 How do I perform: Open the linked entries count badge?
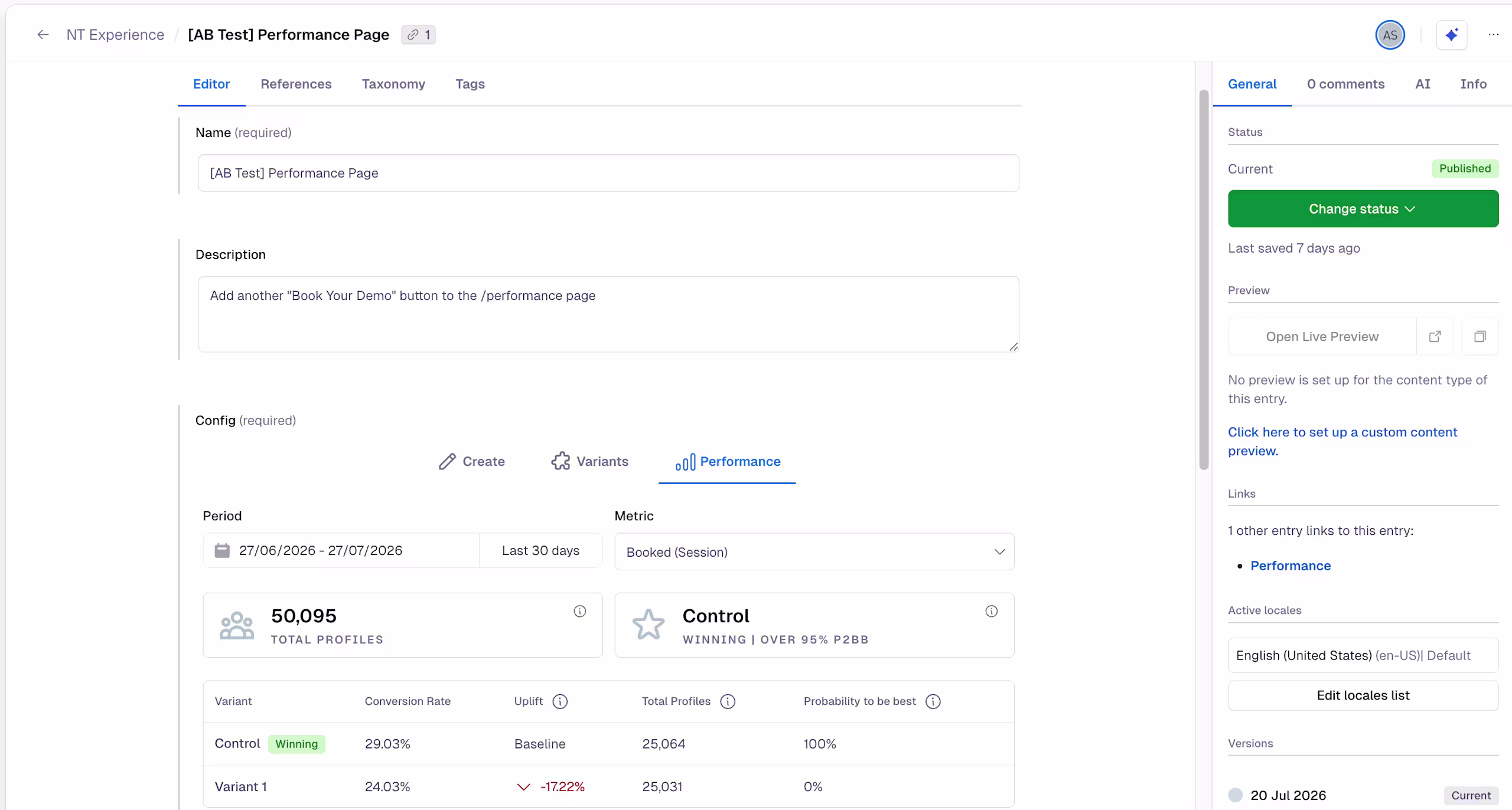(418, 35)
